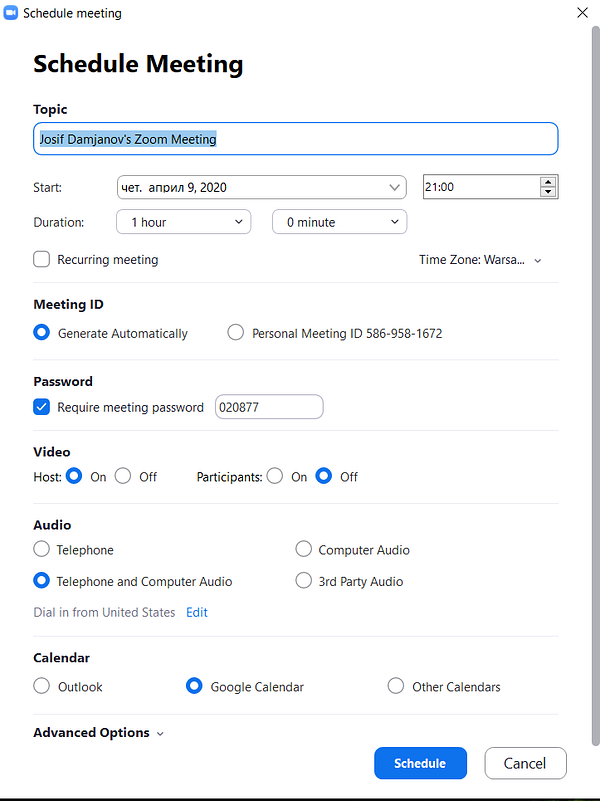Select Personal Meeting ID 586-958-1672
Screen dimensions: 600x801
tap(235, 333)
